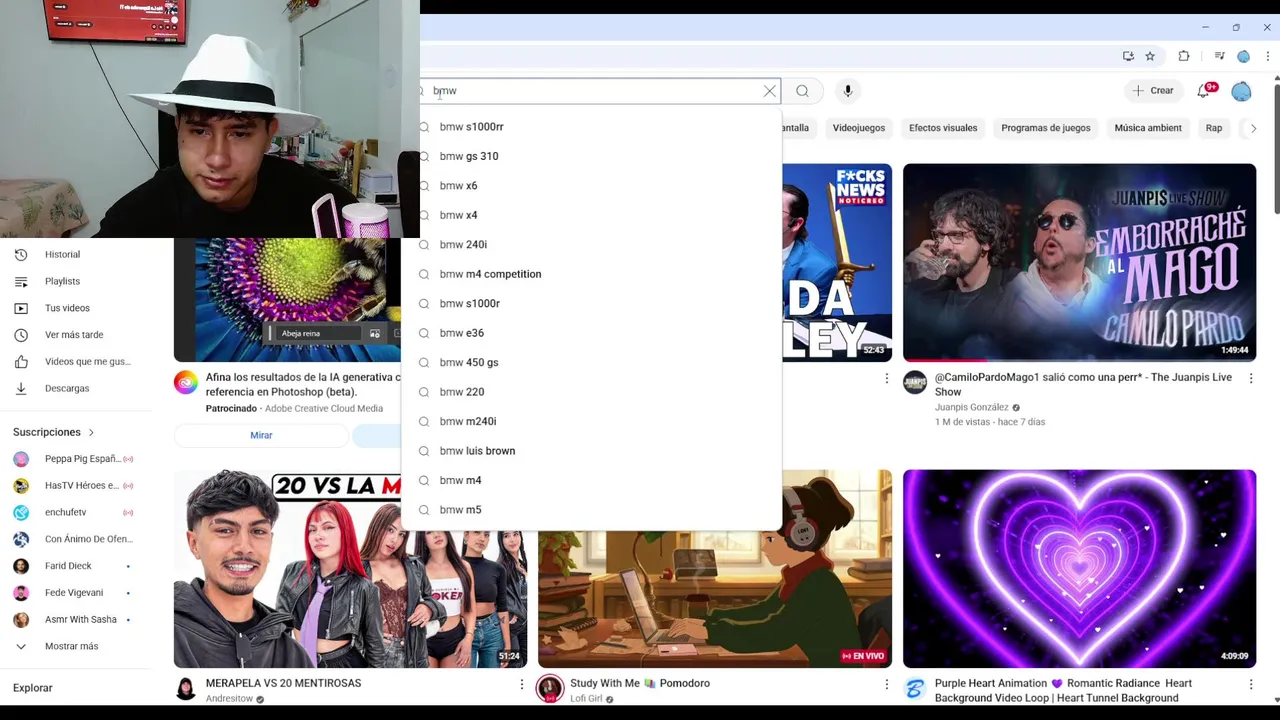This screenshot has height=720, width=1280.
Task: Choose the bmw s1000r suggestion
Action: [x=592, y=304]
